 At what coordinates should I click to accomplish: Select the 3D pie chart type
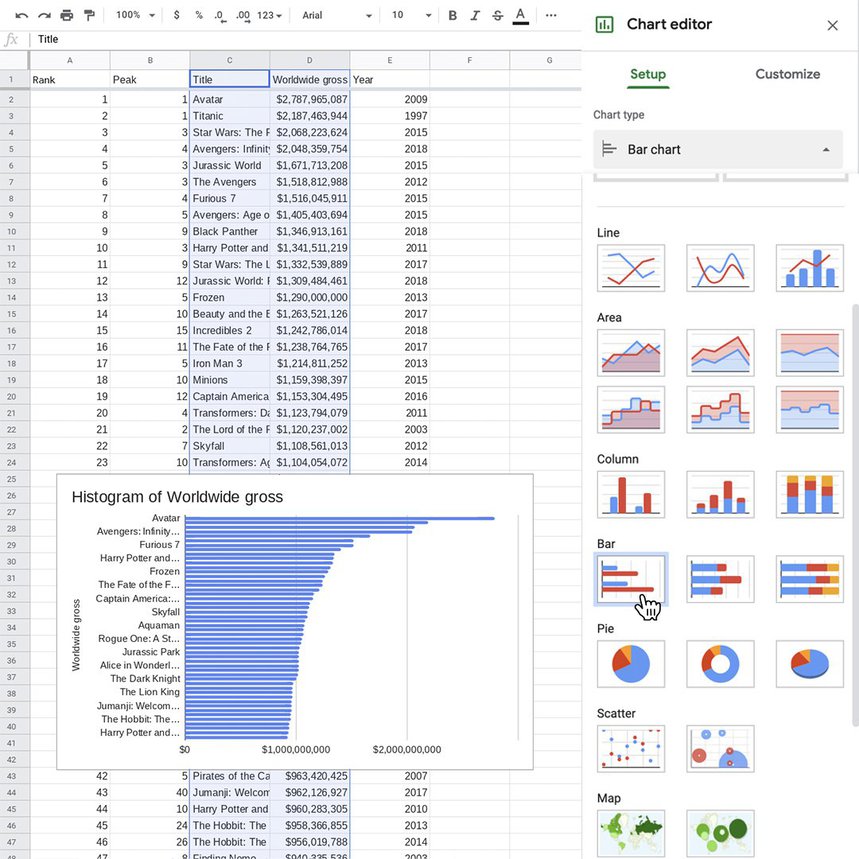(810, 664)
